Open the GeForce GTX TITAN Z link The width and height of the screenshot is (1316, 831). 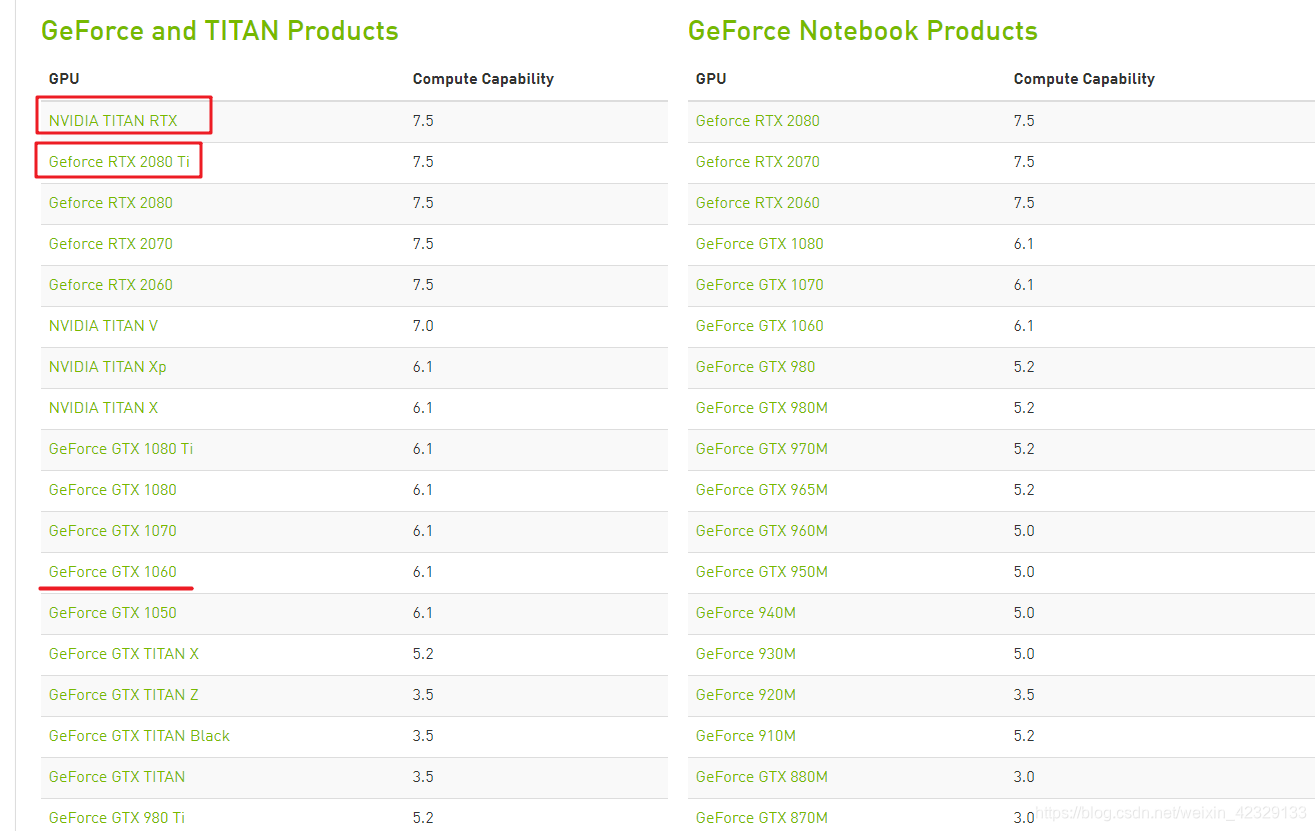[x=124, y=695]
